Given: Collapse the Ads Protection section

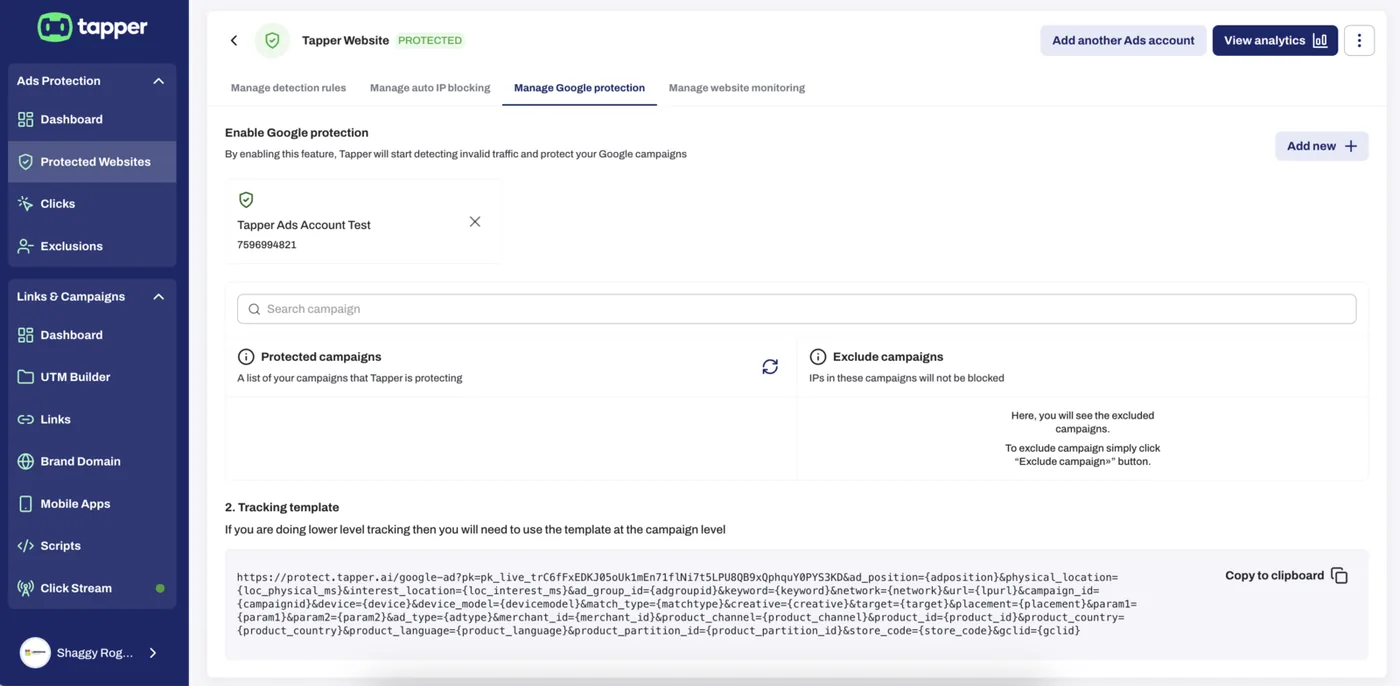Looking at the screenshot, I should [x=158, y=81].
